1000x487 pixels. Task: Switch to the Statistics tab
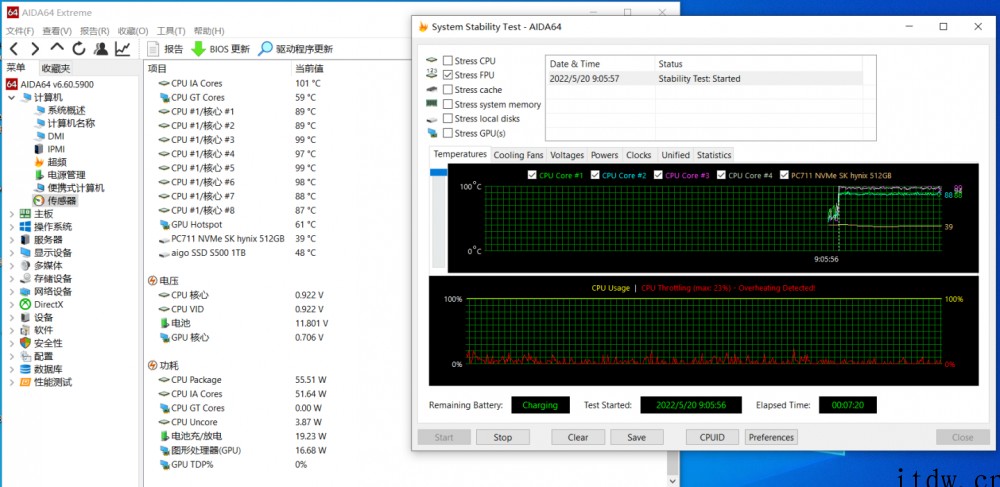click(x=714, y=155)
